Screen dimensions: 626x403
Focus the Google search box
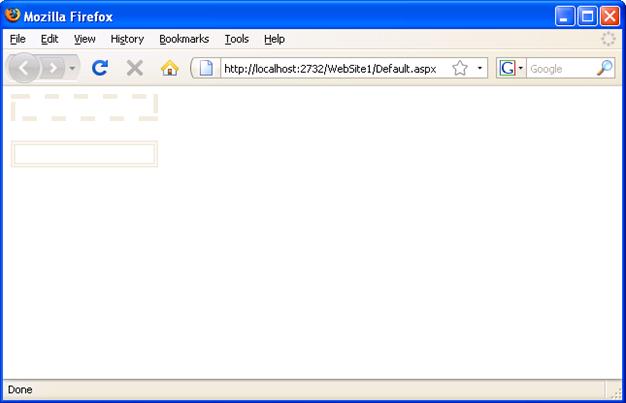[561, 69]
